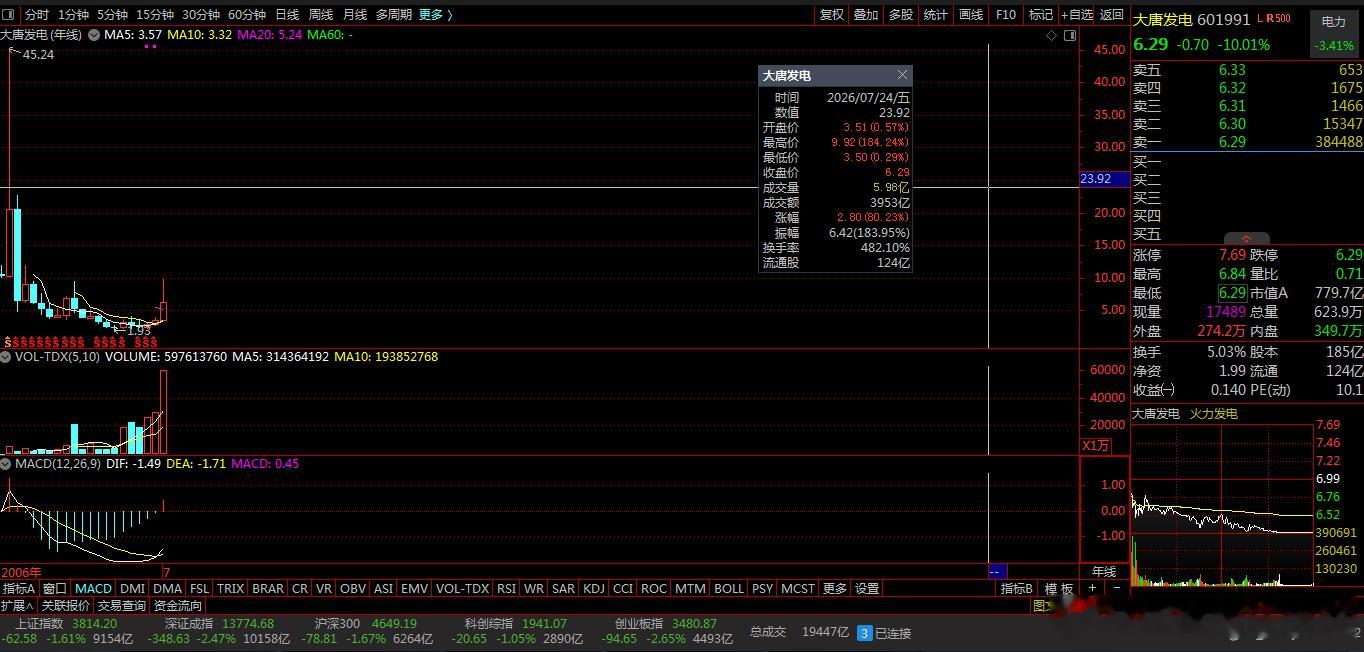Image resolution: width=1364 pixels, height=652 pixels.
Task: Switch to 日线 daily chart
Action: (287, 15)
